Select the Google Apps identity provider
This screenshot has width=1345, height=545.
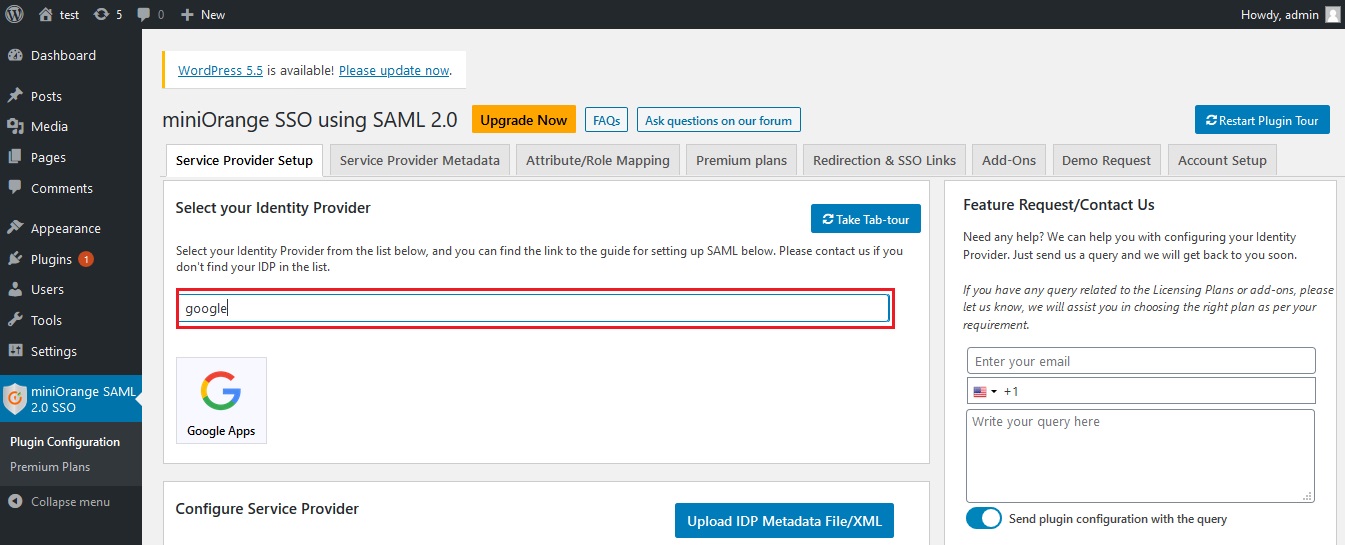pyautogui.click(x=221, y=400)
